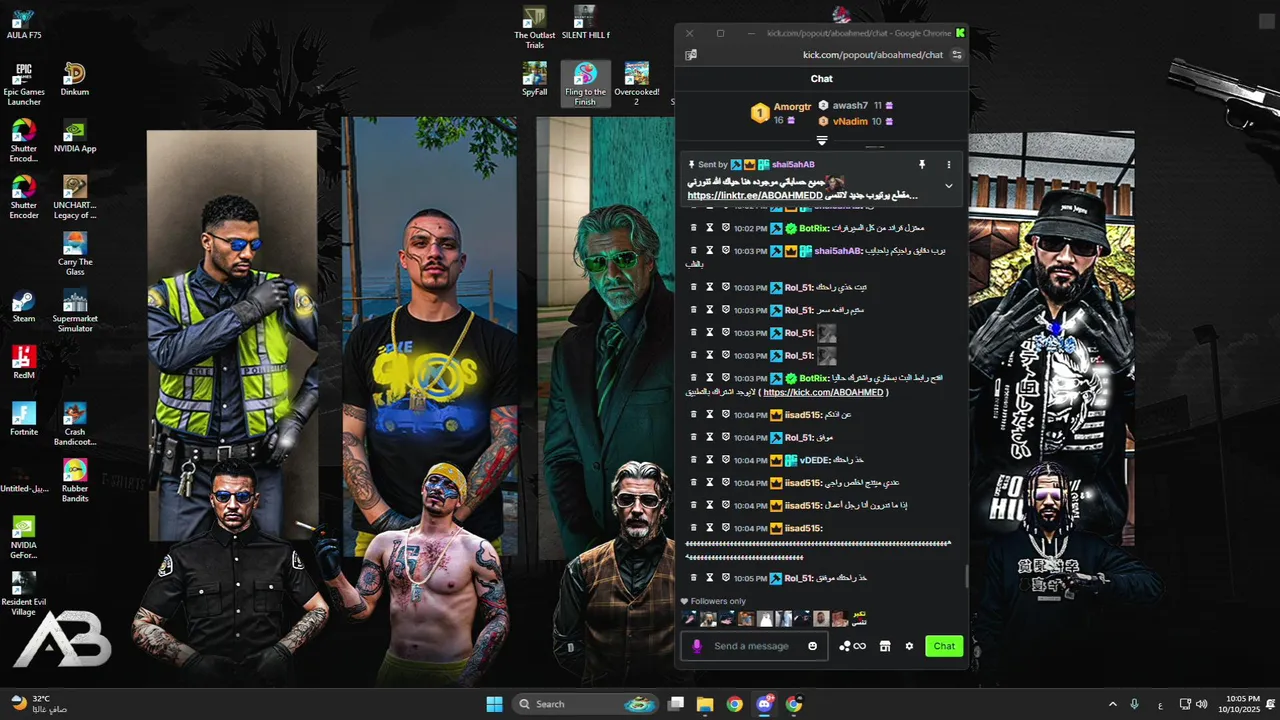Click the green Chat send button
Viewport: 1280px width, 720px height.
click(x=944, y=646)
